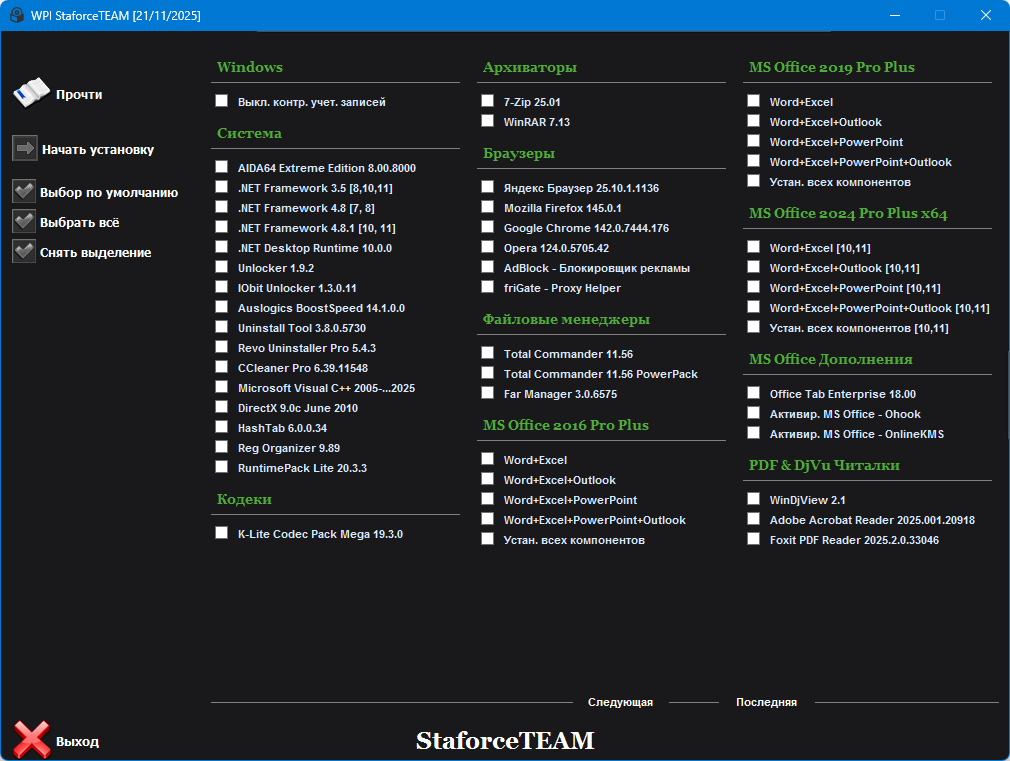This screenshot has height=761, width=1010.
Task: Tick the Reg Organizer 9.89 checkbox
Action: point(222,447)
